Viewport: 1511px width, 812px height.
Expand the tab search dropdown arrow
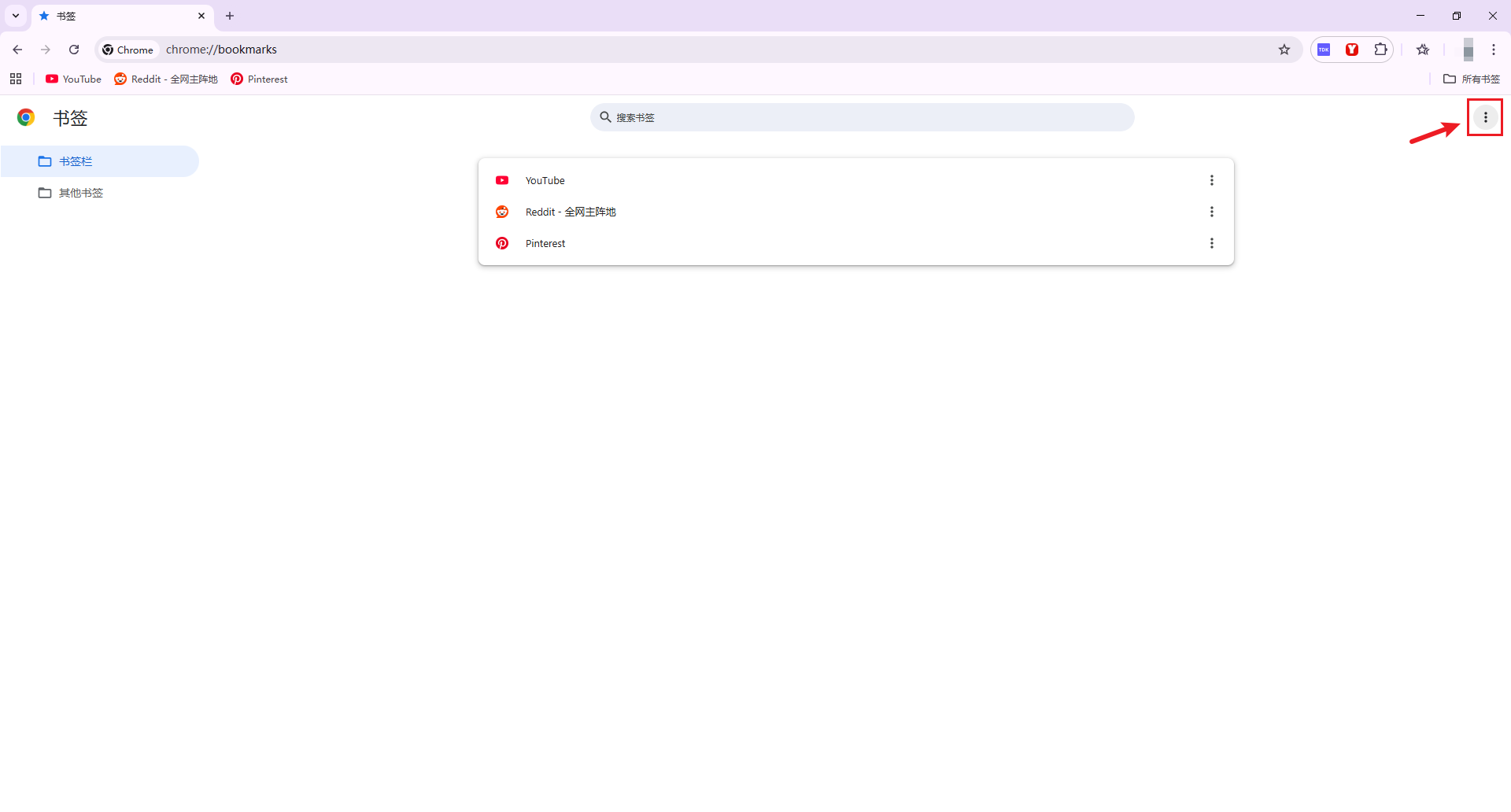tap(16, 16)
